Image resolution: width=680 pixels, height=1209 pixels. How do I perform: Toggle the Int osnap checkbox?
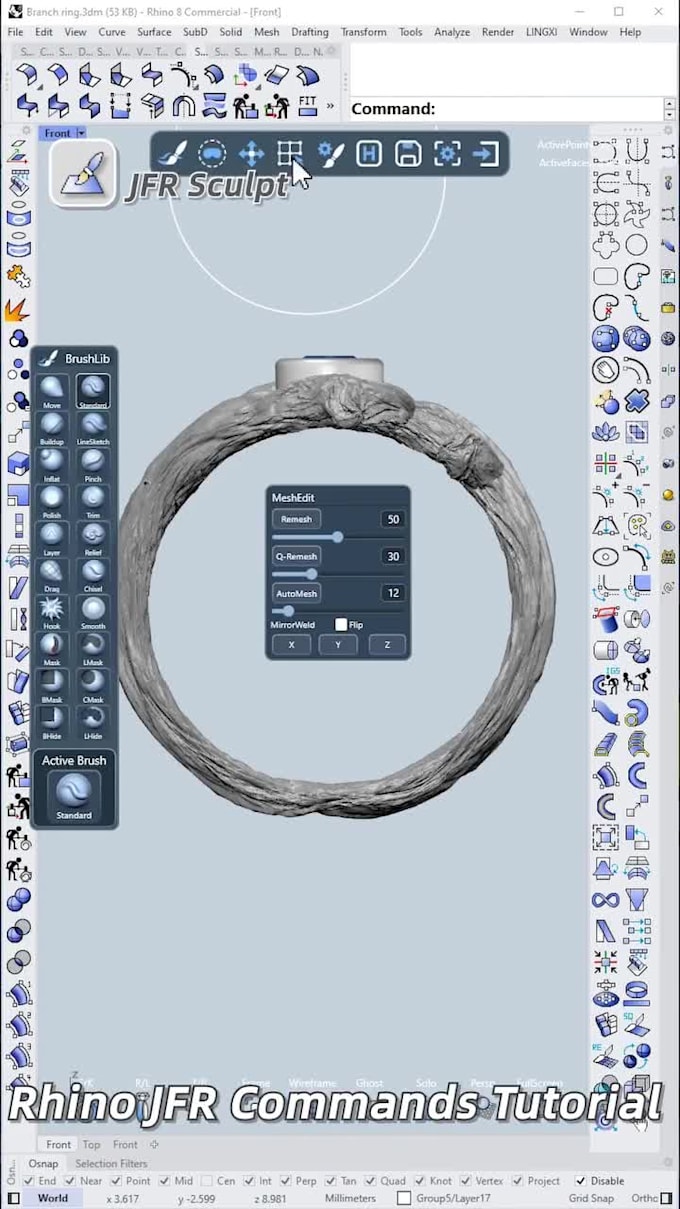pyautogui.click(x=248, y=1181)
